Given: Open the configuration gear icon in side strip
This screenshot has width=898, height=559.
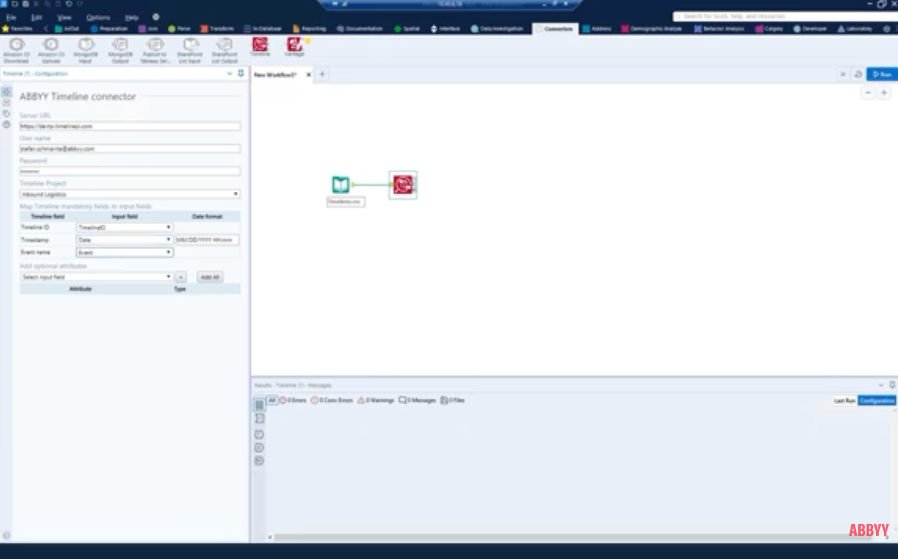Looking at the screenshot, I should [x=6, y=92].
